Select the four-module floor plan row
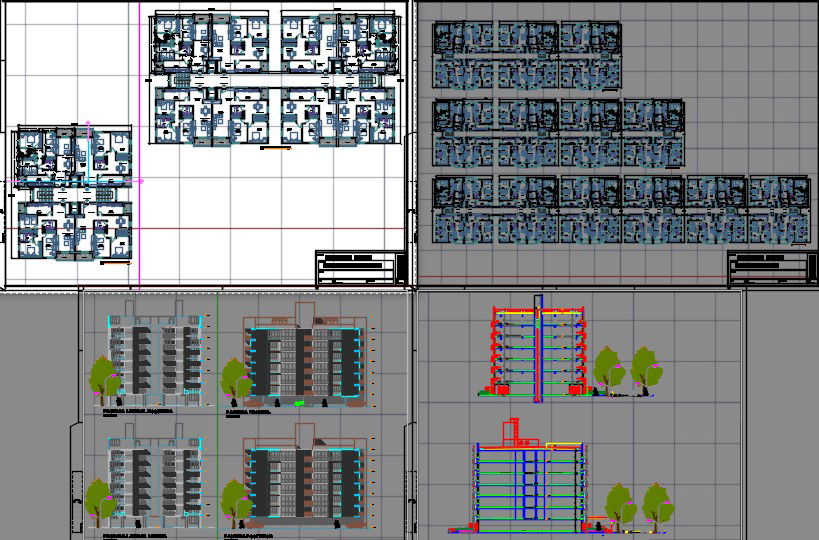819x540 pixels. [558, 133]
